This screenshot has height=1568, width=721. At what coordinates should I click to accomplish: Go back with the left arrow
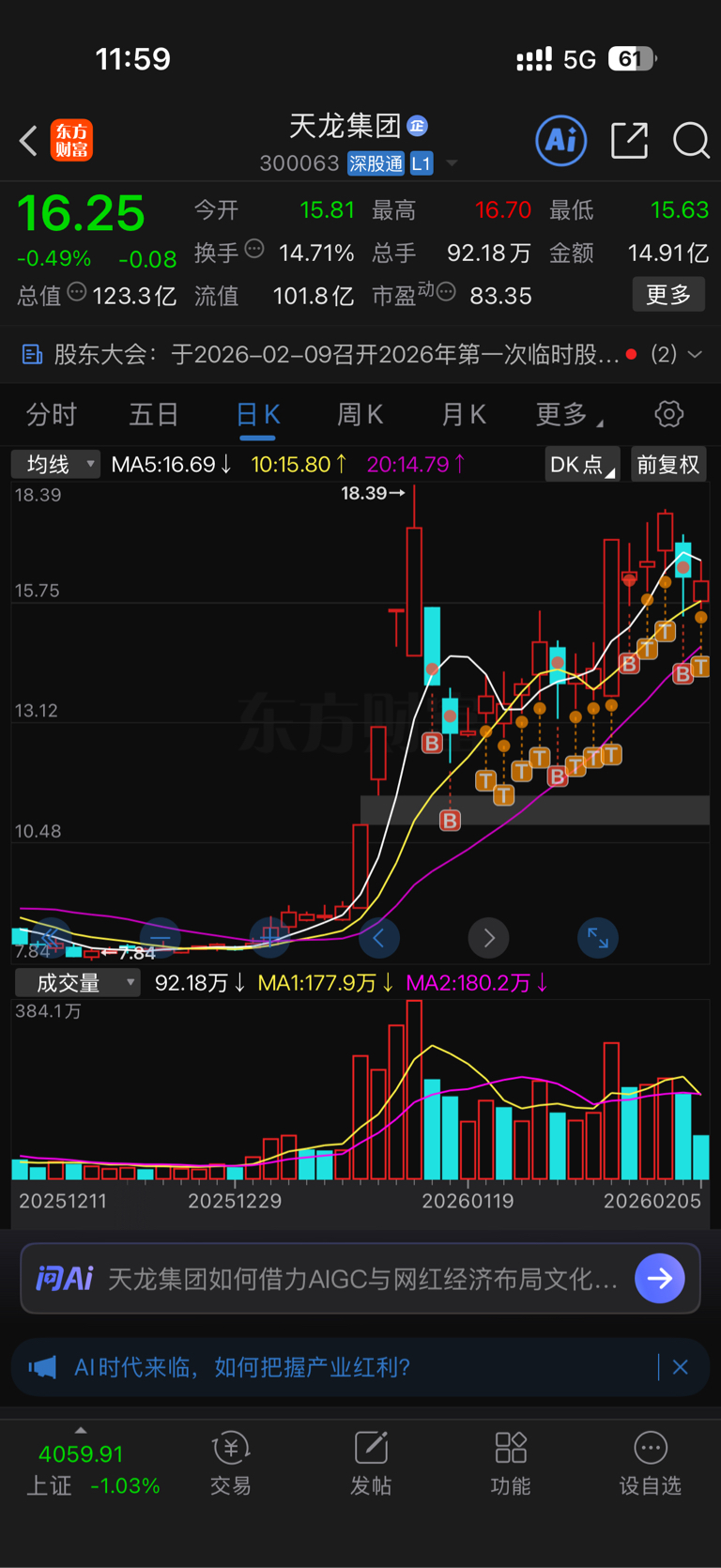click(x=28, y=141)
